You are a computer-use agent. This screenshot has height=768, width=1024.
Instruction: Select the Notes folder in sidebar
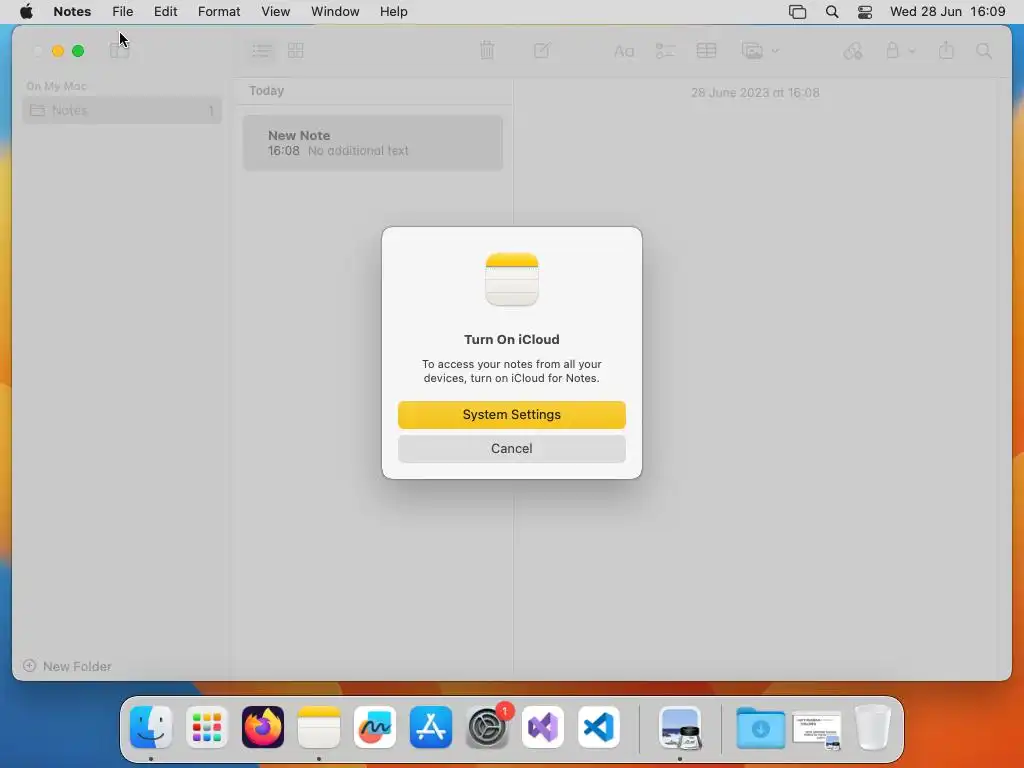click(x=122, y=110)
